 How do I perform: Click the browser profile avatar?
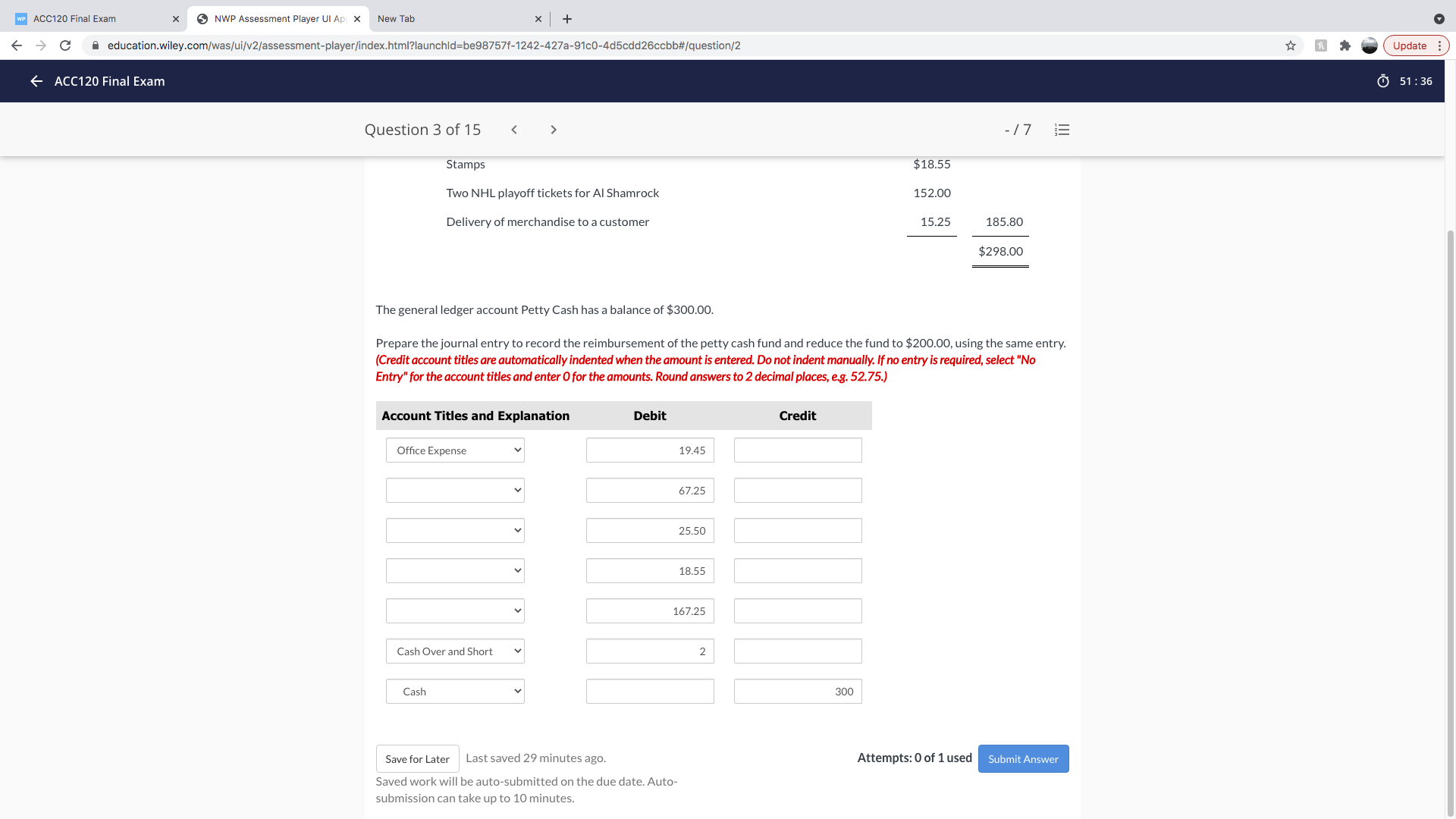[x=1370, y=45]
